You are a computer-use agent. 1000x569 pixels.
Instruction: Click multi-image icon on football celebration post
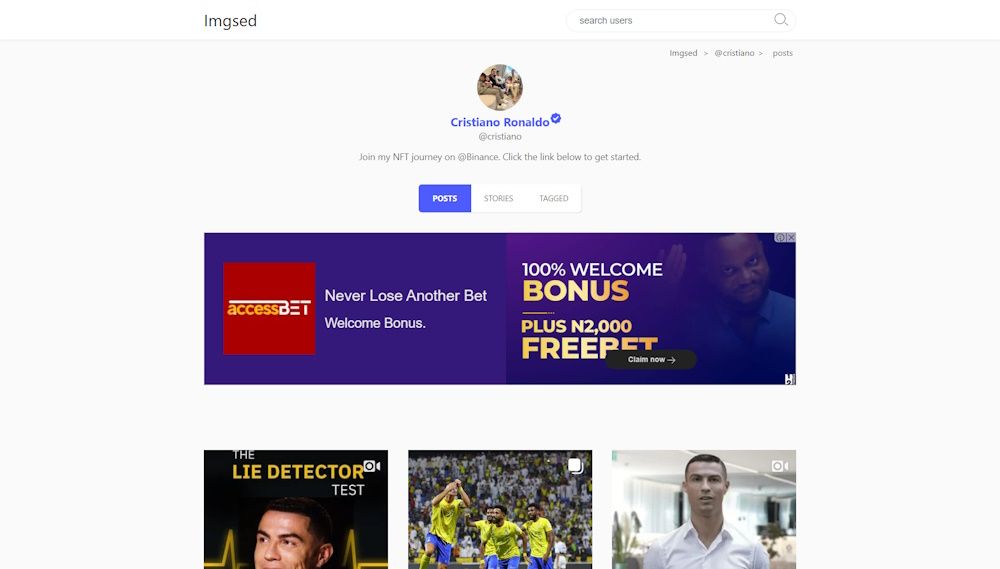pos(575,466)
